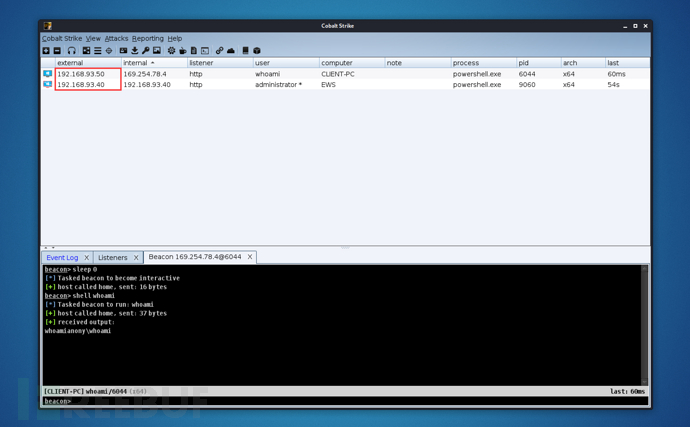Open the Reporting menu
Viewport: 690px width, 427px height.
147,38
